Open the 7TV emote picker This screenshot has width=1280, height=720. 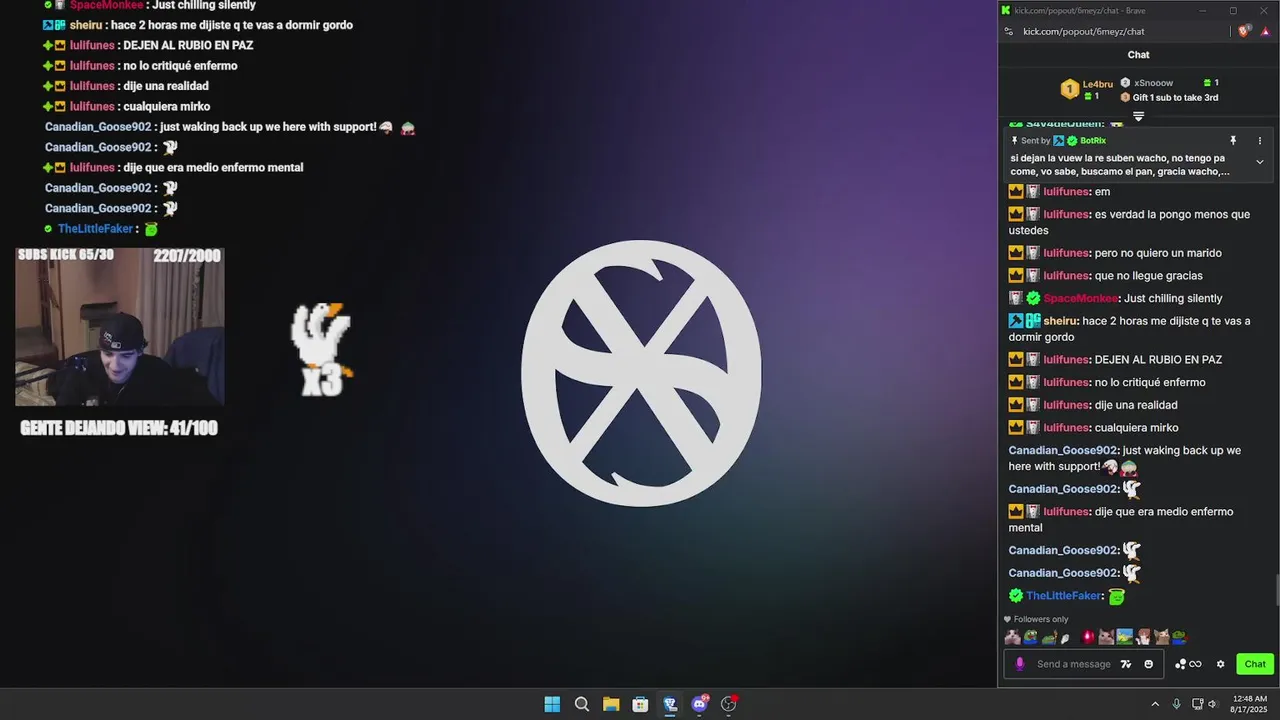(x=1126, y=664)
